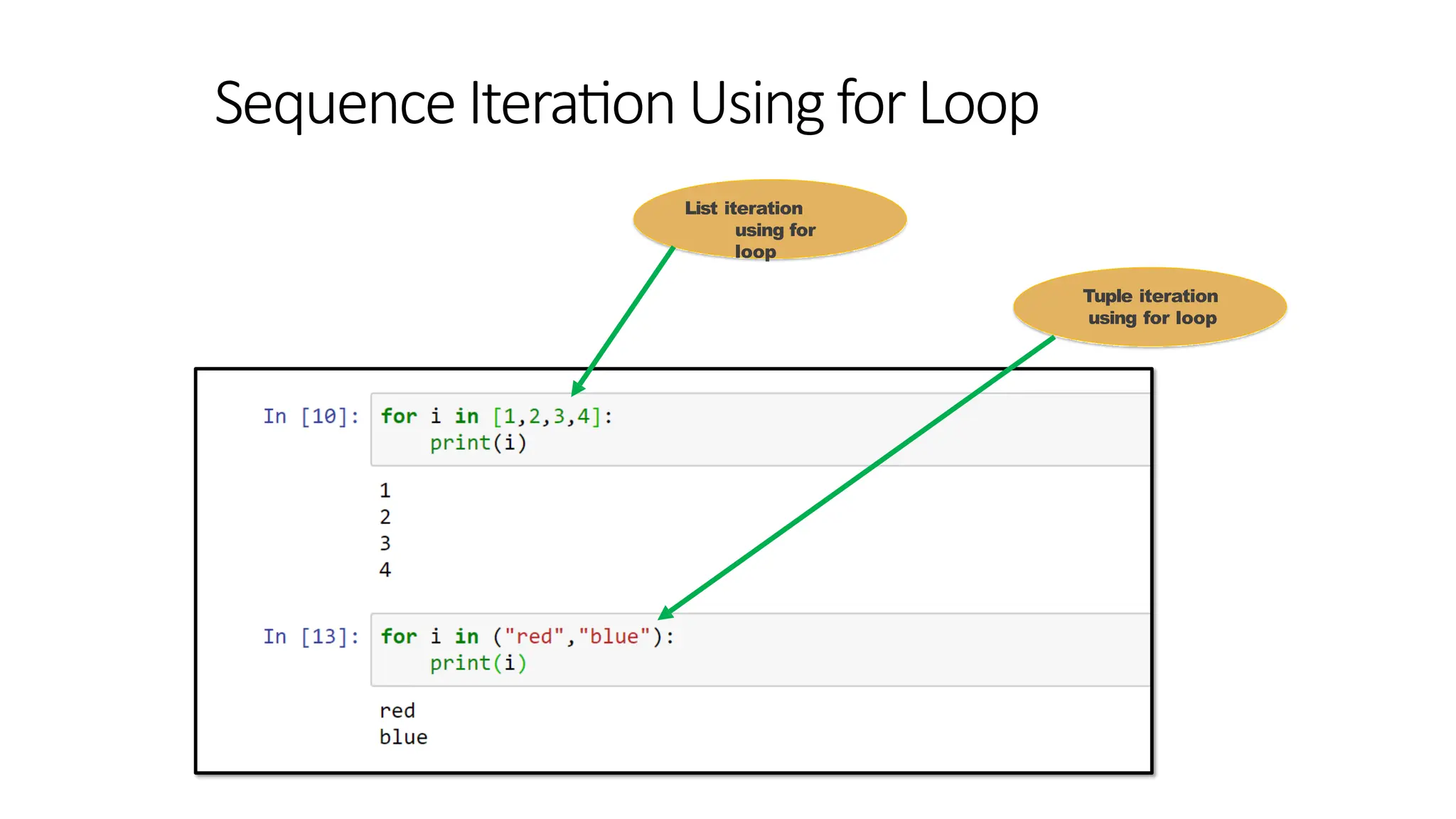Click the output number 1
This screenshot has width=1456, height=819.
coord(385,491)
